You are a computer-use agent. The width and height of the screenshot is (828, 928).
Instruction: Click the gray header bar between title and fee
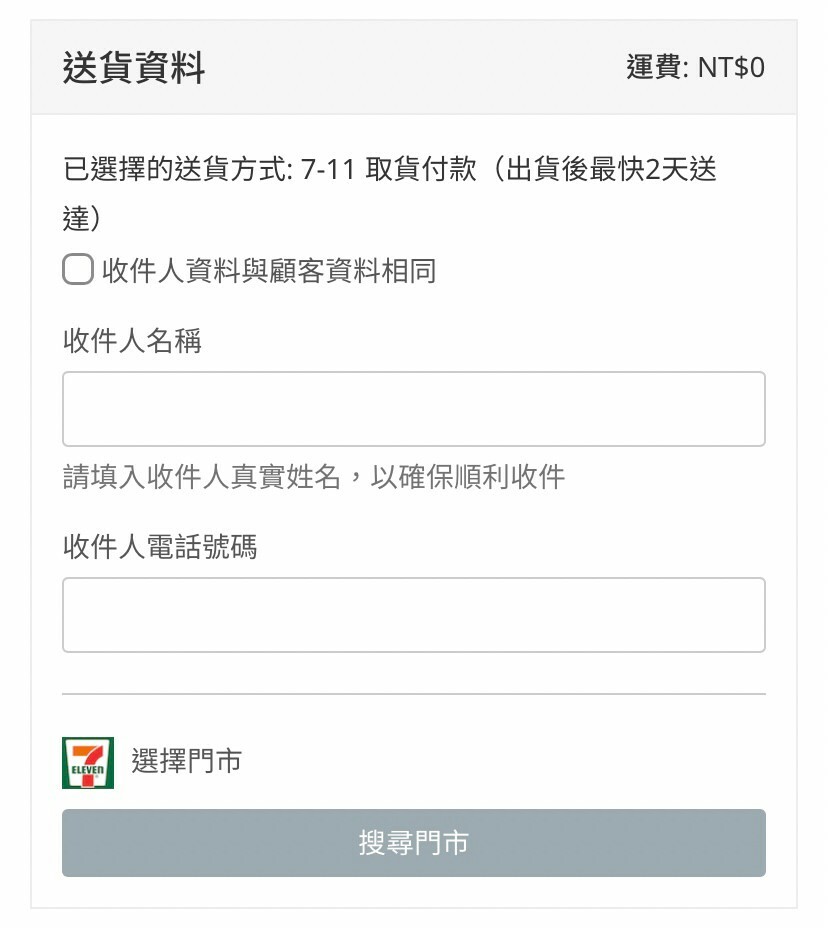414,67
